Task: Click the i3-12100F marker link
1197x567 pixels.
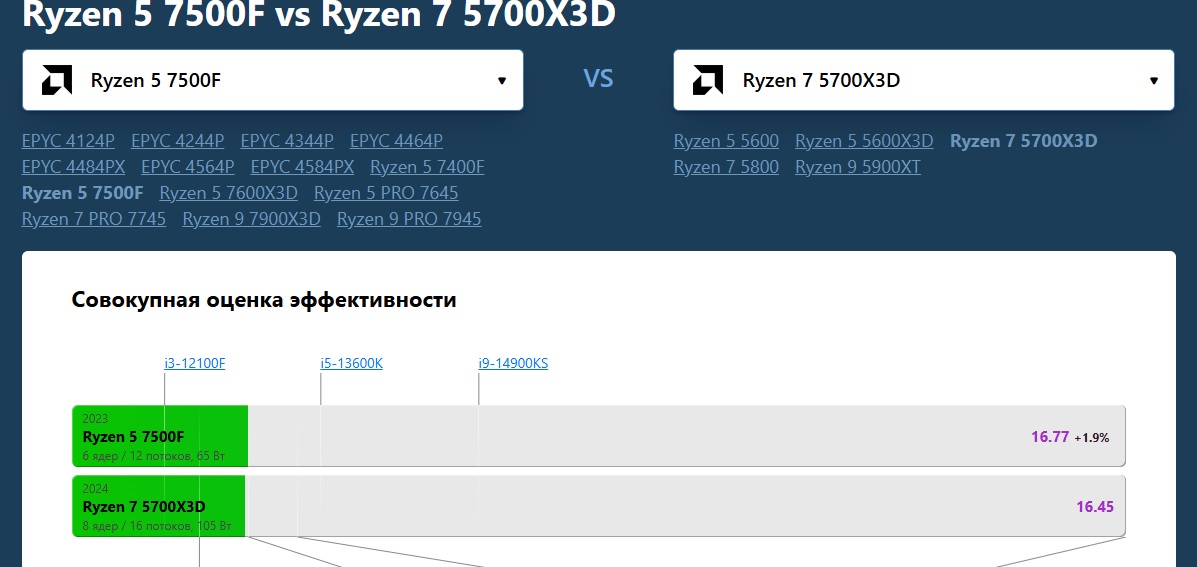Action: [x=195, y=363]
